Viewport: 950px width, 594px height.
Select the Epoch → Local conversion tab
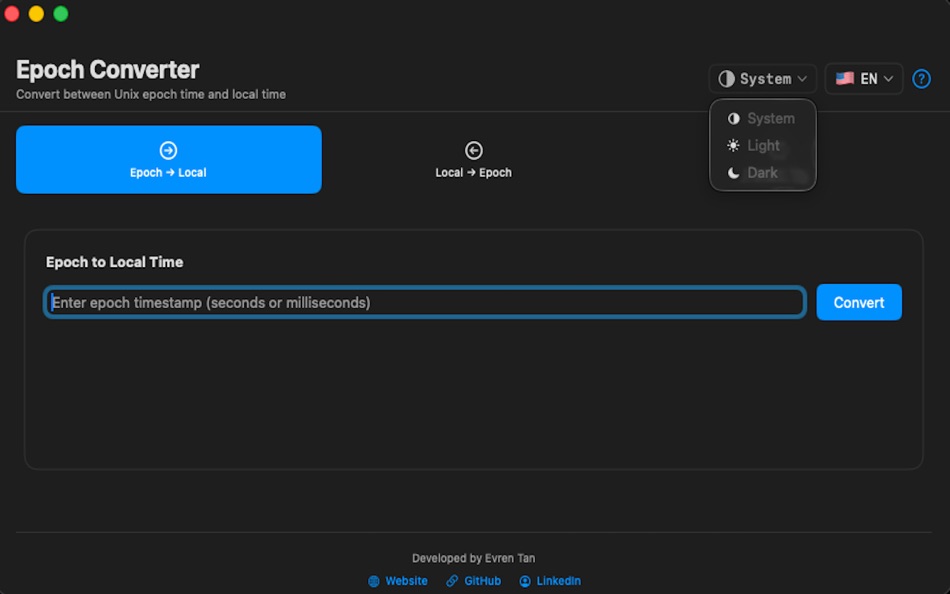168,160
